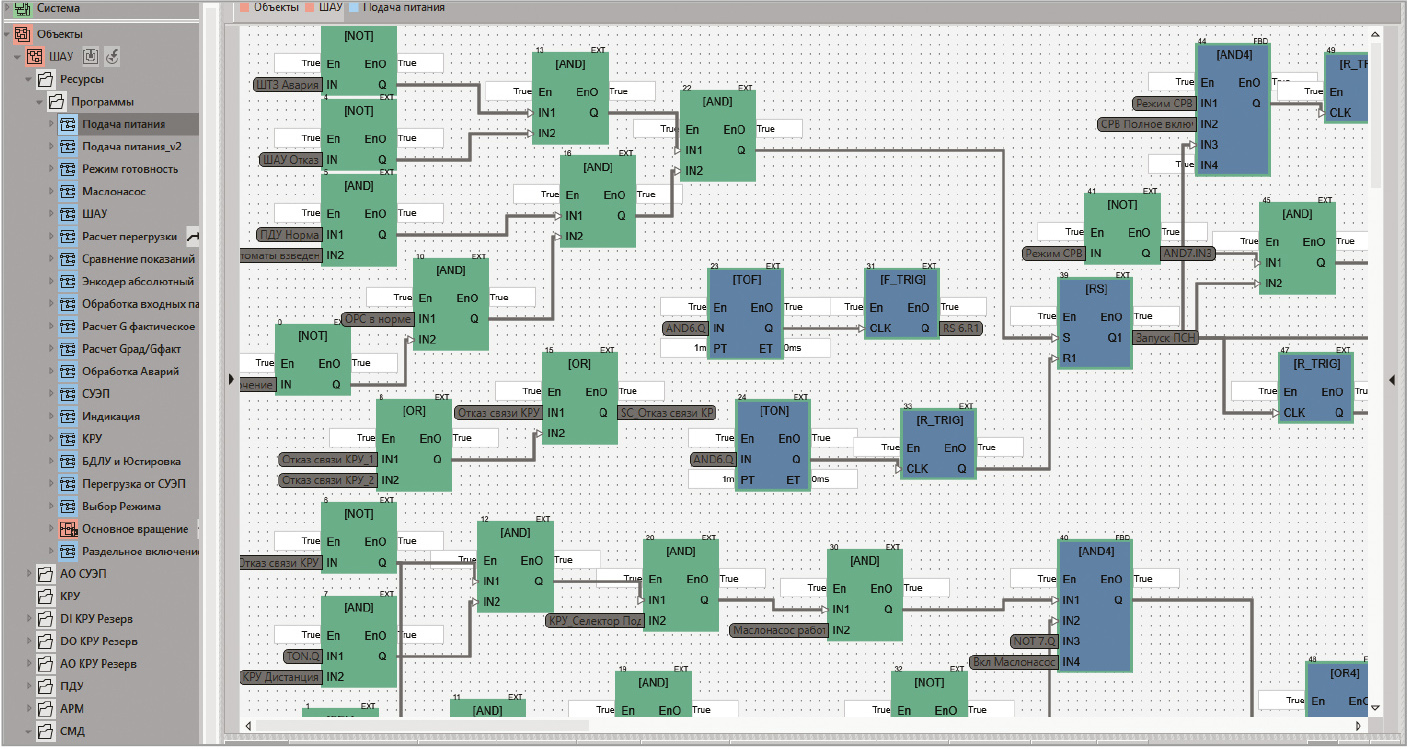Select АО КРУ Резерв folder row
The height and width of the screenshot is (749, 1409).
click(x=98, y=664)
